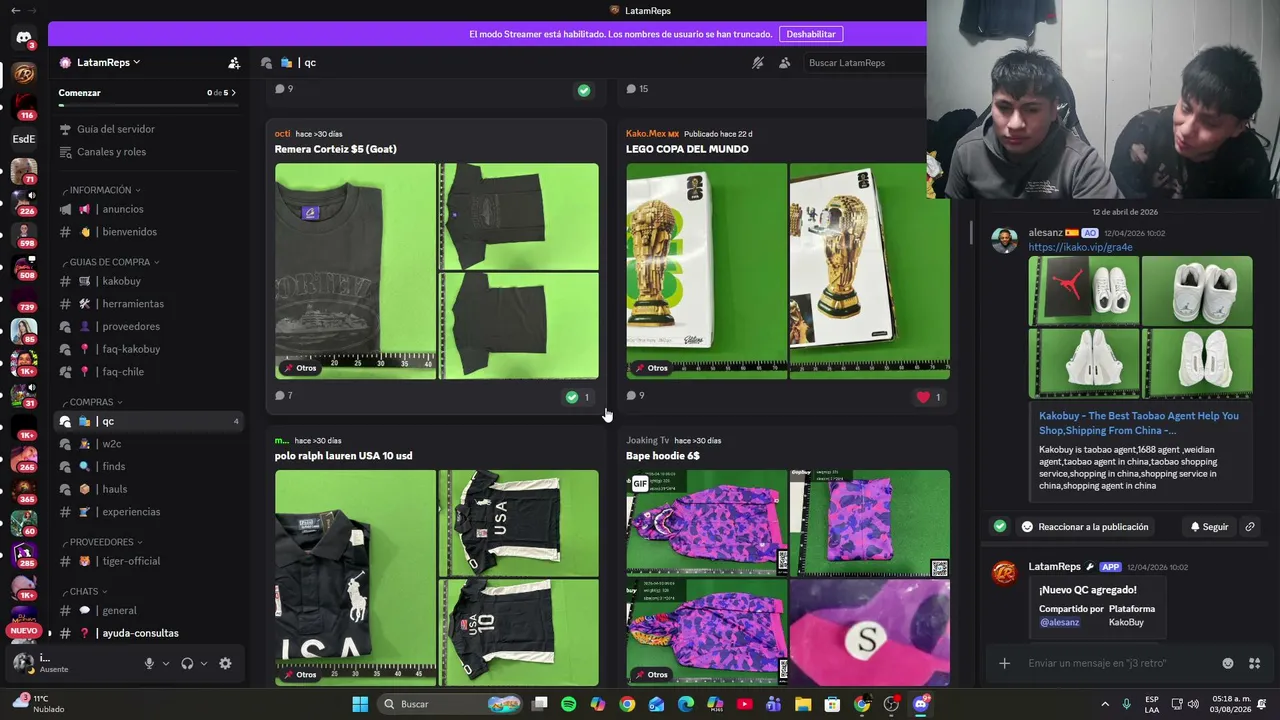Open Spotify from the taskbar
The image size is (1280, 720).
point(569,704)
